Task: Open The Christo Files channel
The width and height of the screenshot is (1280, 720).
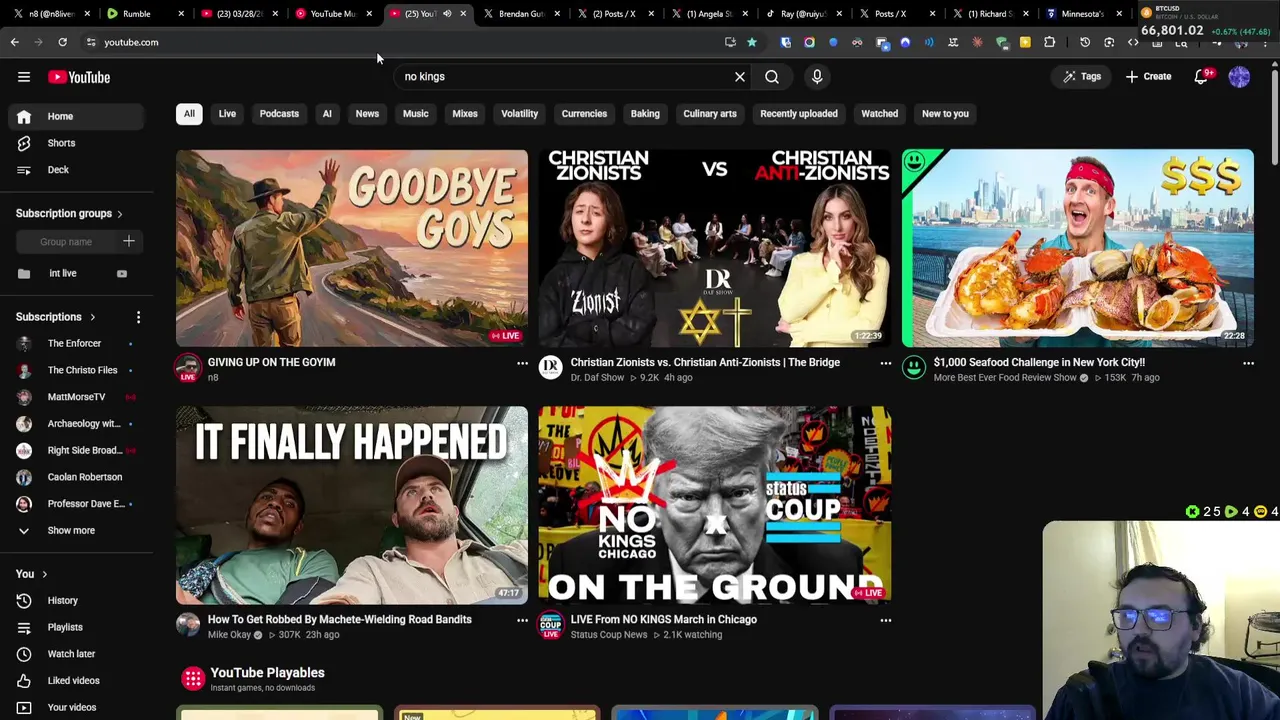Action: 76,370
